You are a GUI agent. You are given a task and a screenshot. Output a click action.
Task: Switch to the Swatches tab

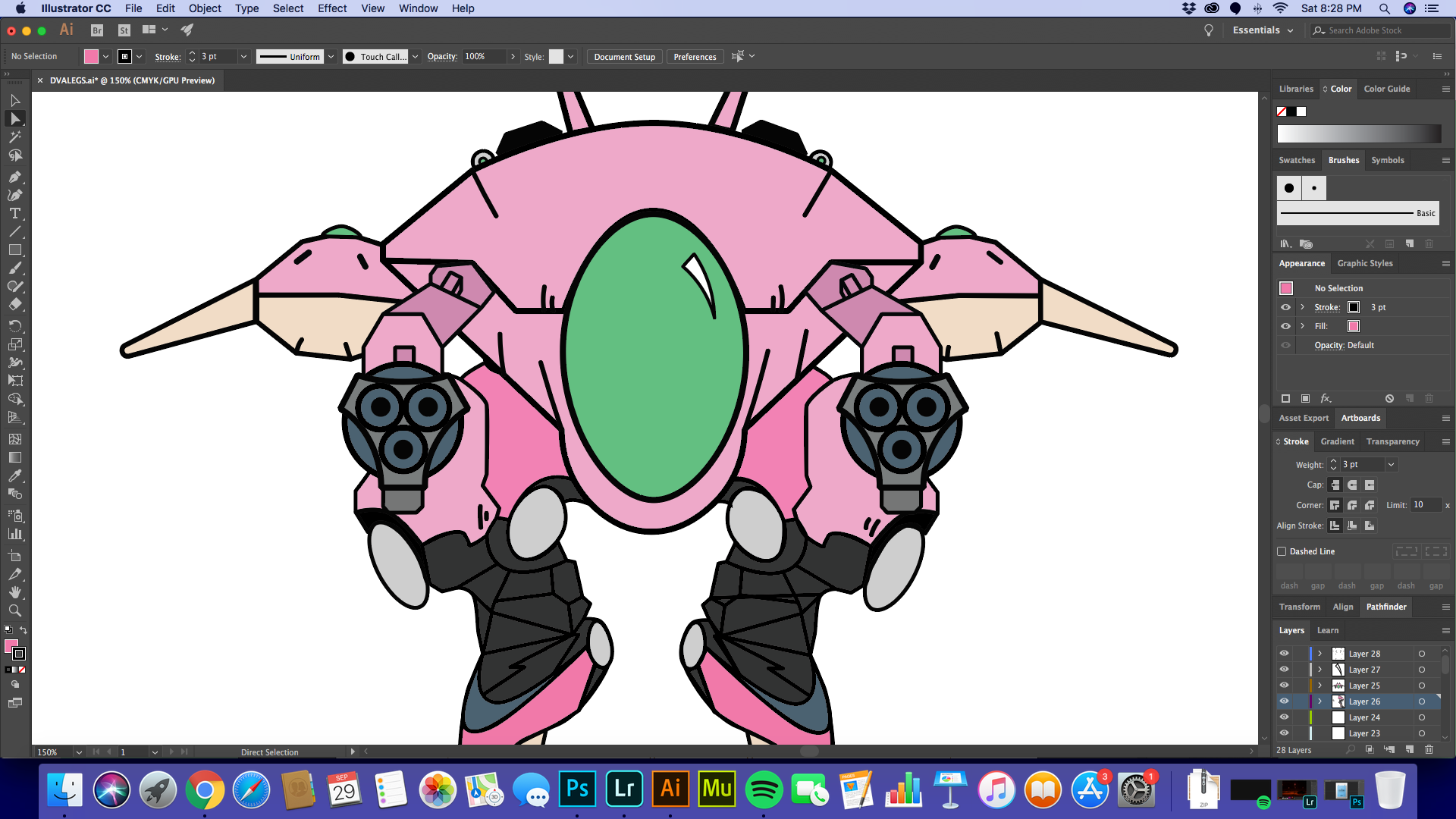(x=1297, y=160)
